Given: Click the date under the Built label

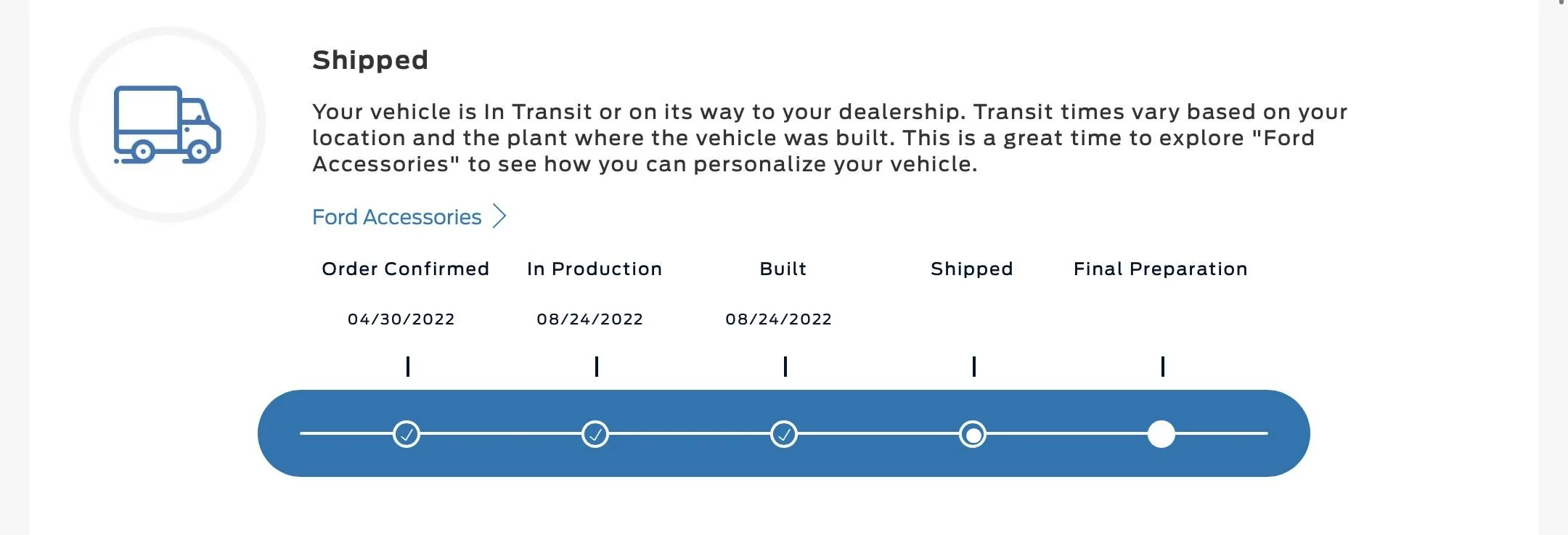Looking at the screenshot, I should (778, 319).
